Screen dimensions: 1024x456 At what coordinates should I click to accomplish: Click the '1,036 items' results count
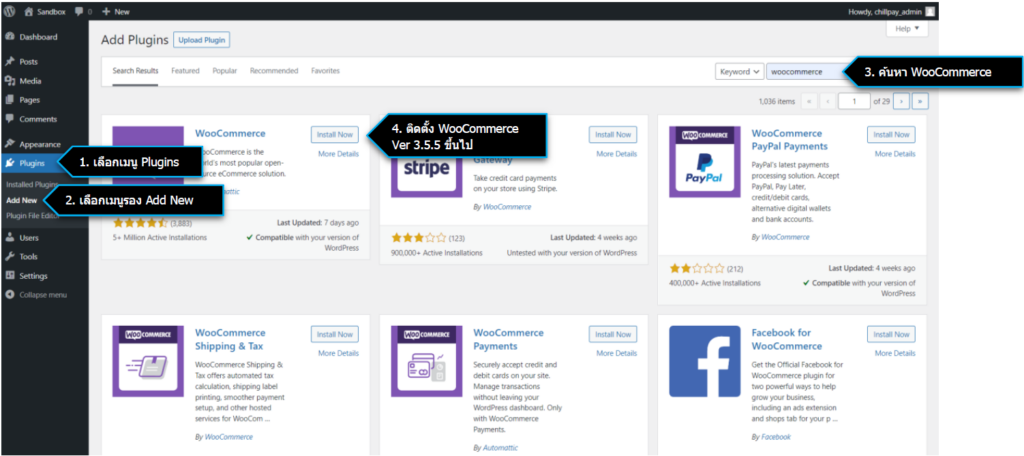(x=777, y=102)
